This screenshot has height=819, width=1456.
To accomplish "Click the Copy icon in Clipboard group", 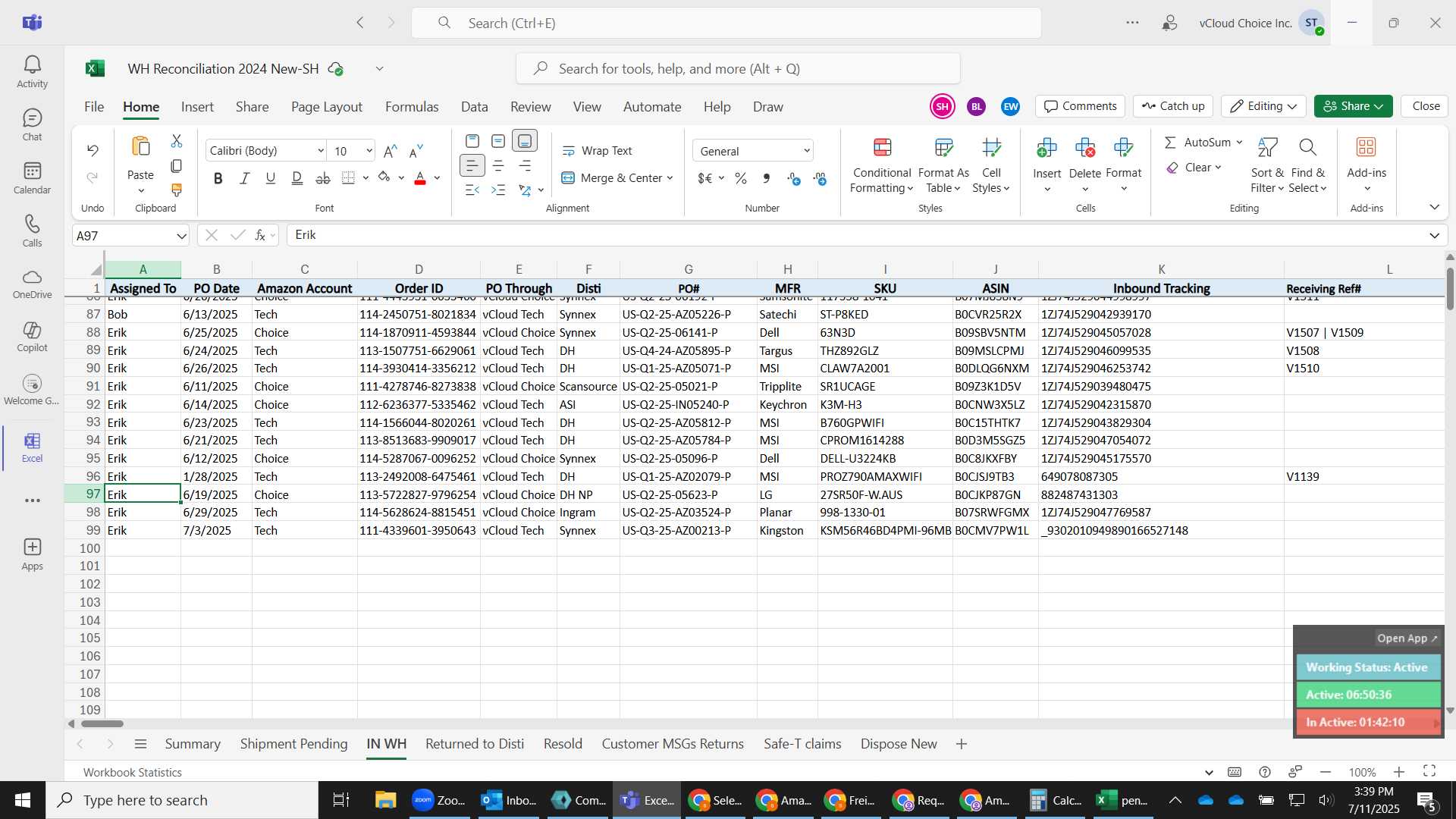I will click(x=177, y=165).
